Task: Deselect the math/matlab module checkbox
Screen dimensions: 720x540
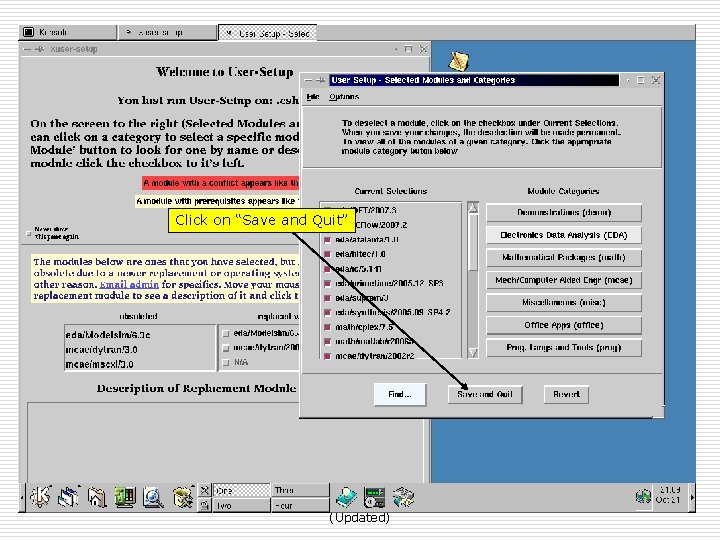Action: (x=327, y=342)
